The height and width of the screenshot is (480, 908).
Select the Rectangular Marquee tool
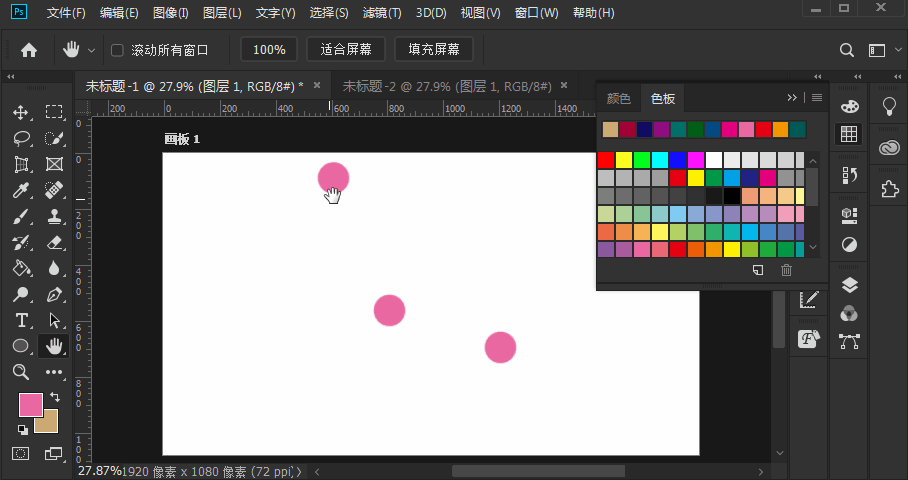pos(54,112)
